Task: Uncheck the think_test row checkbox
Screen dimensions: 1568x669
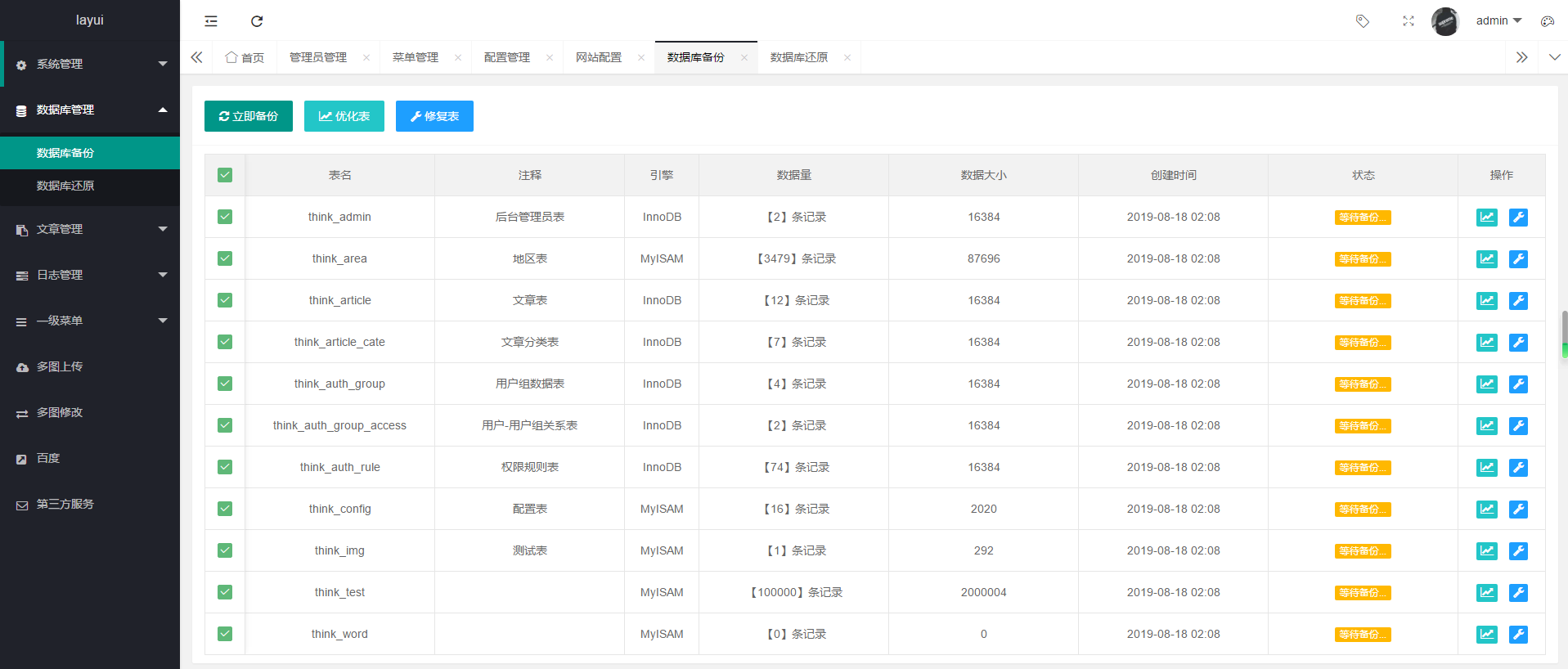Action: (225, 592)
